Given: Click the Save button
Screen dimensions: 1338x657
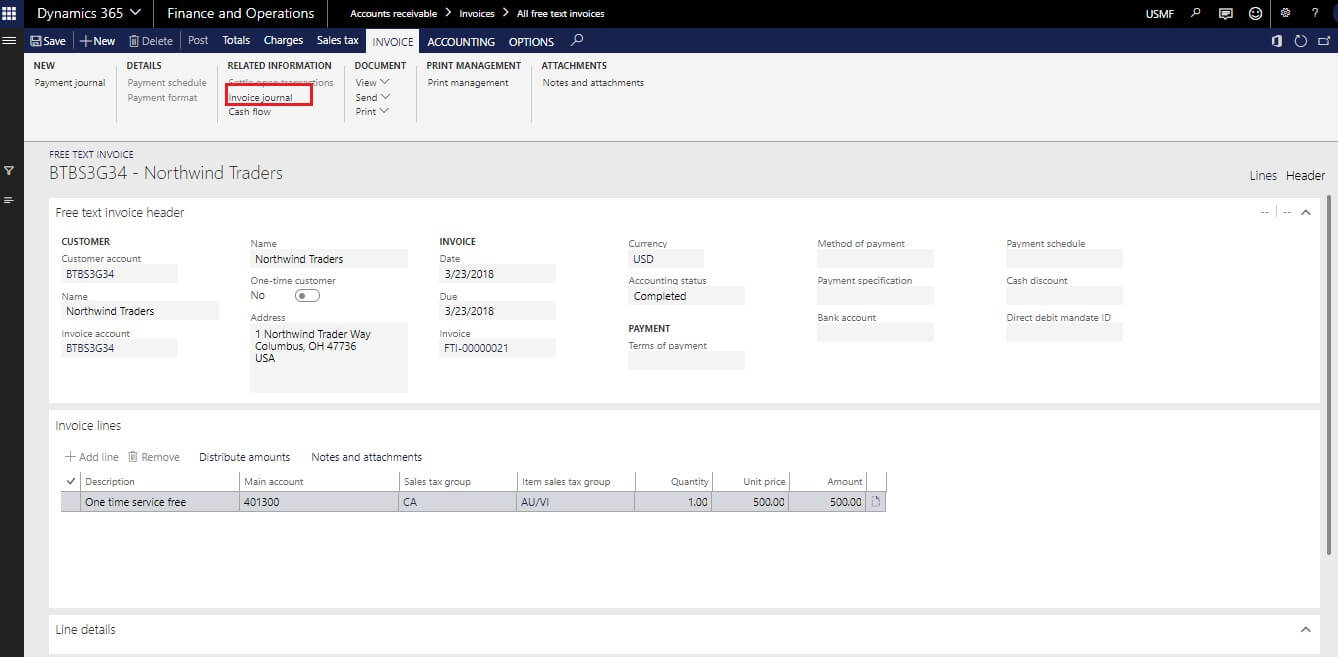Looking at the screenshot, I should point(48,41).
